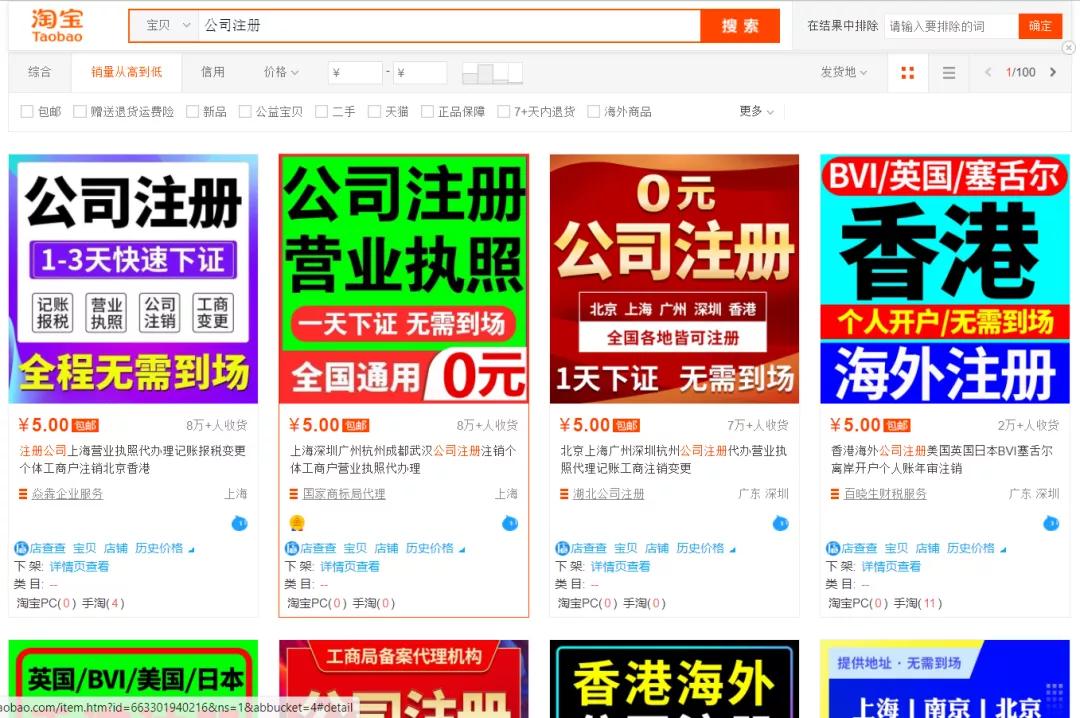1080x718 pixels.
Task: Click the yellow medal icon on second product
Action: [x=294, y=523]
